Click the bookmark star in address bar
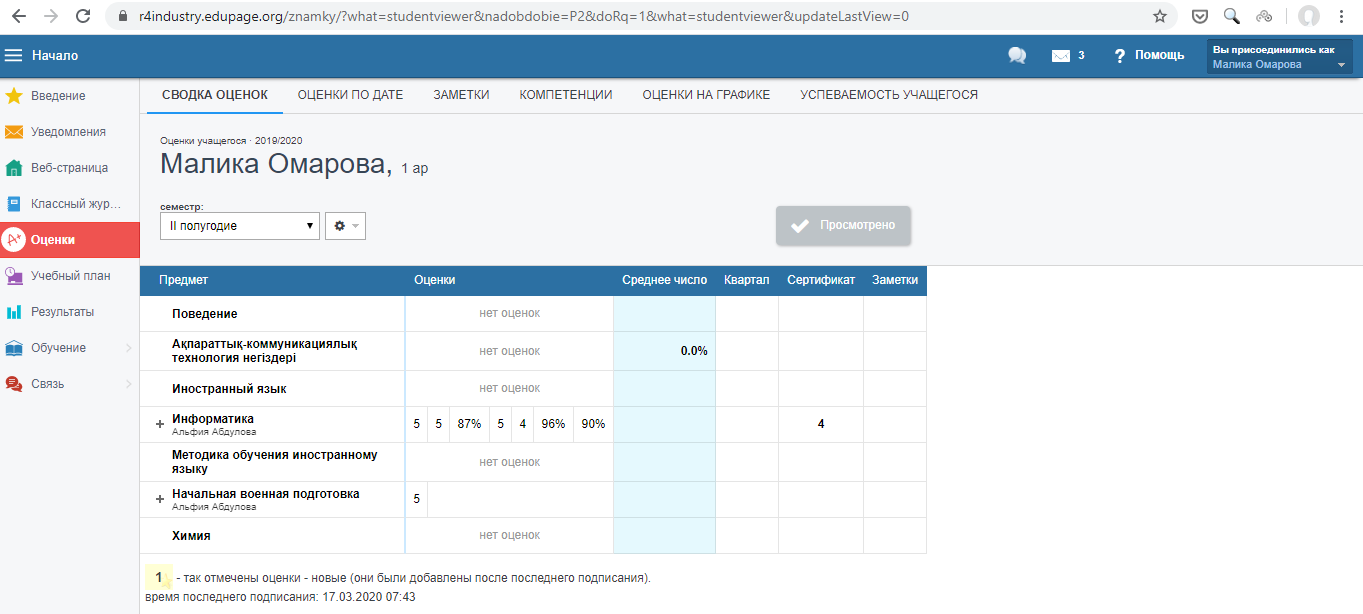 (x=1160, y=17)
